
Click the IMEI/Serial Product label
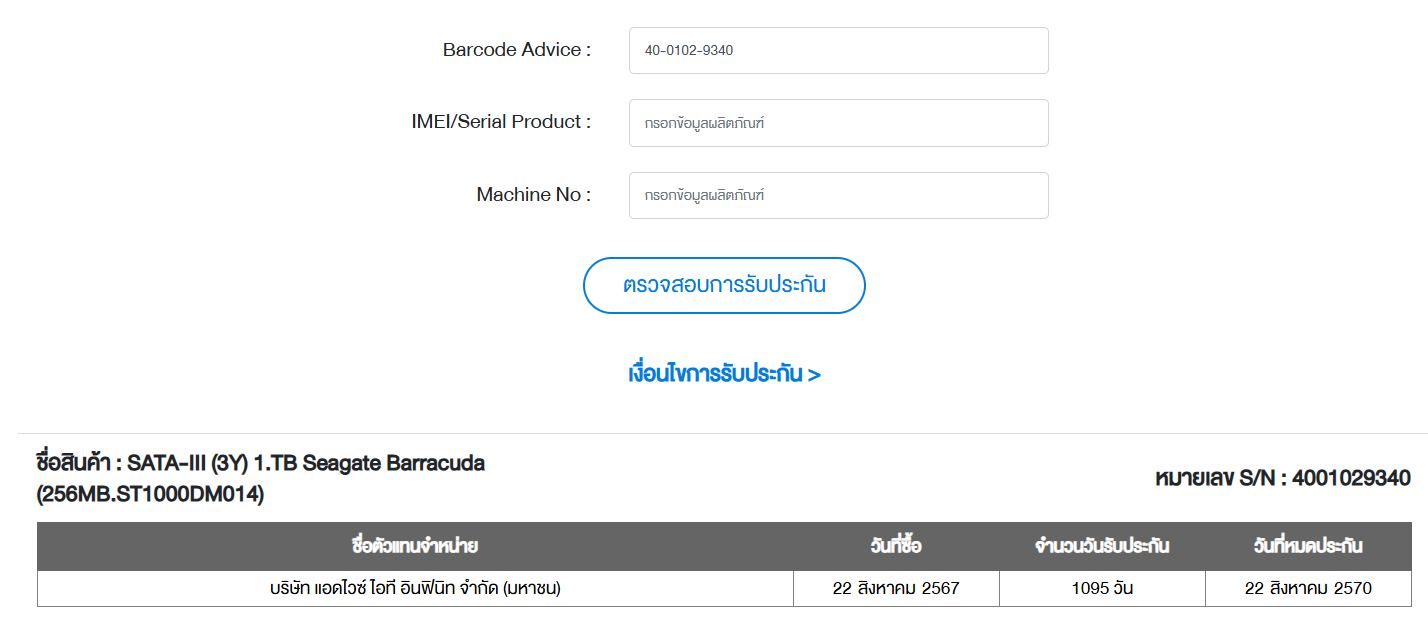click(501, 122)
